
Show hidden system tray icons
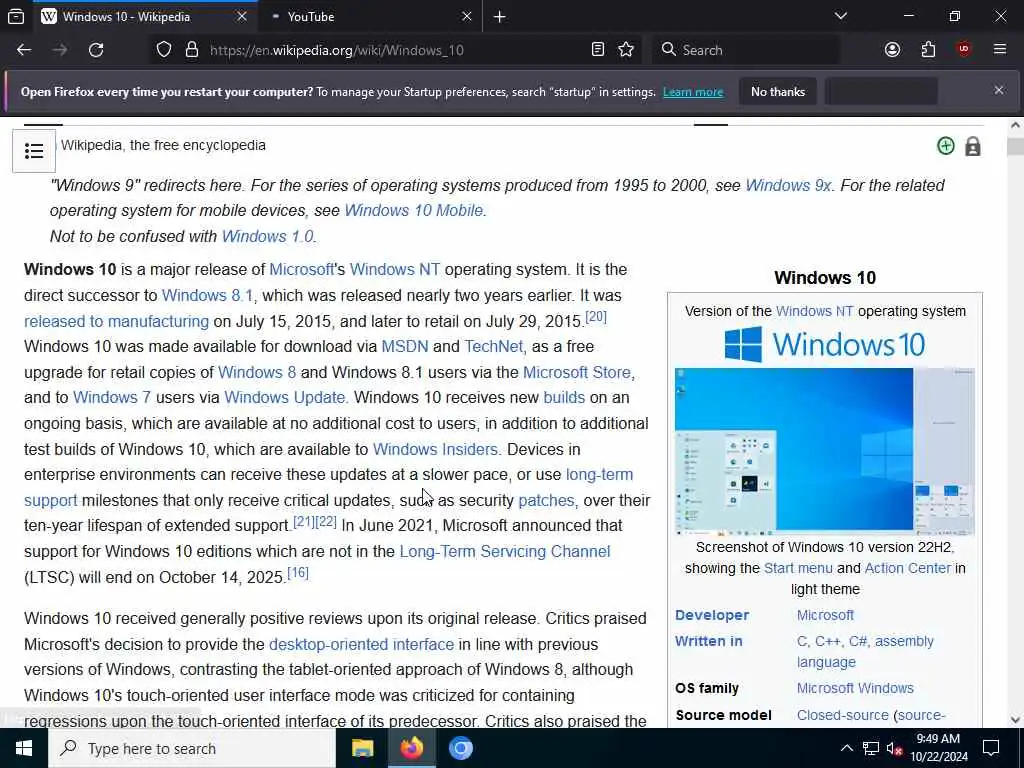(846, 748)
